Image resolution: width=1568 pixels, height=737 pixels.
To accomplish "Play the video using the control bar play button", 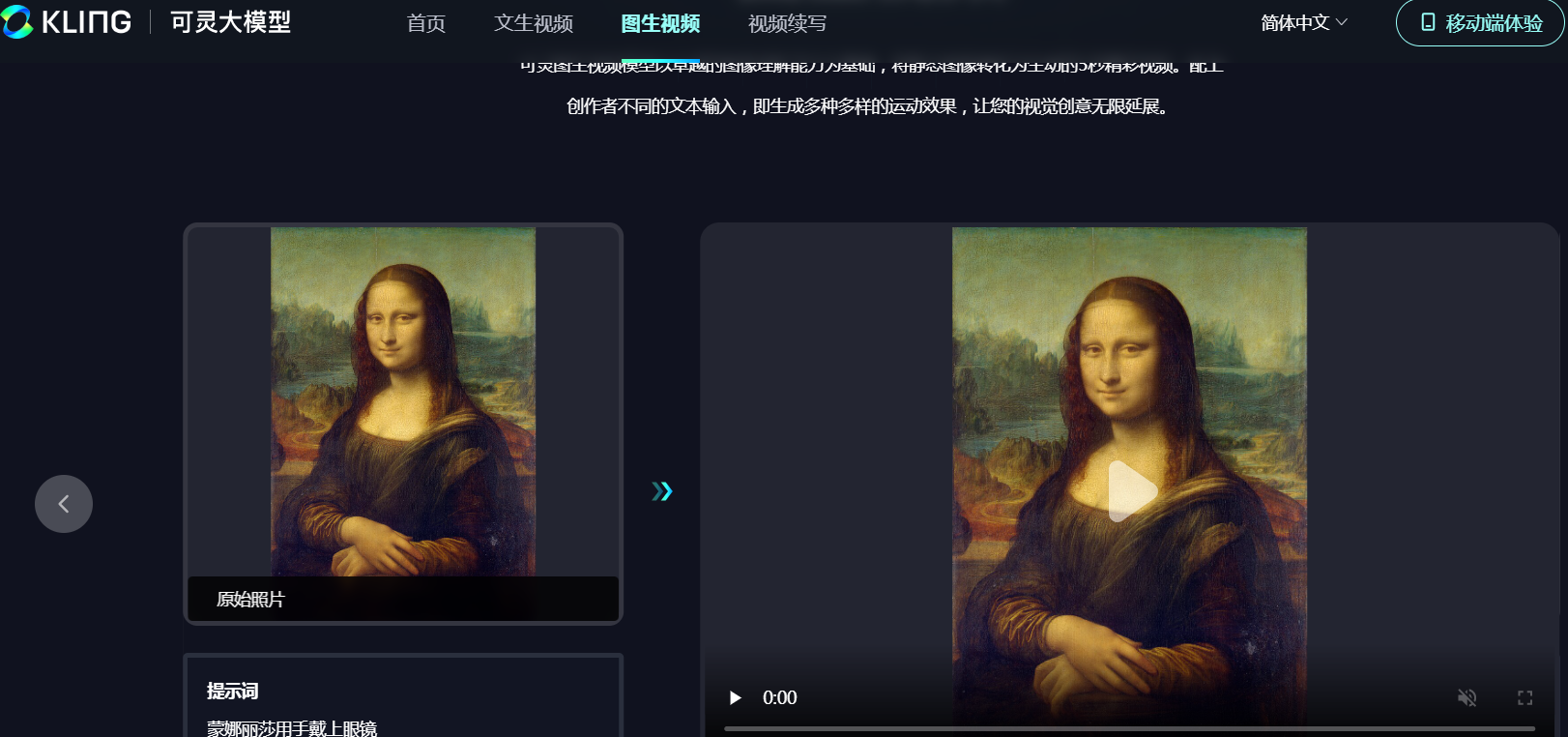I will click(x=735, y=697).
